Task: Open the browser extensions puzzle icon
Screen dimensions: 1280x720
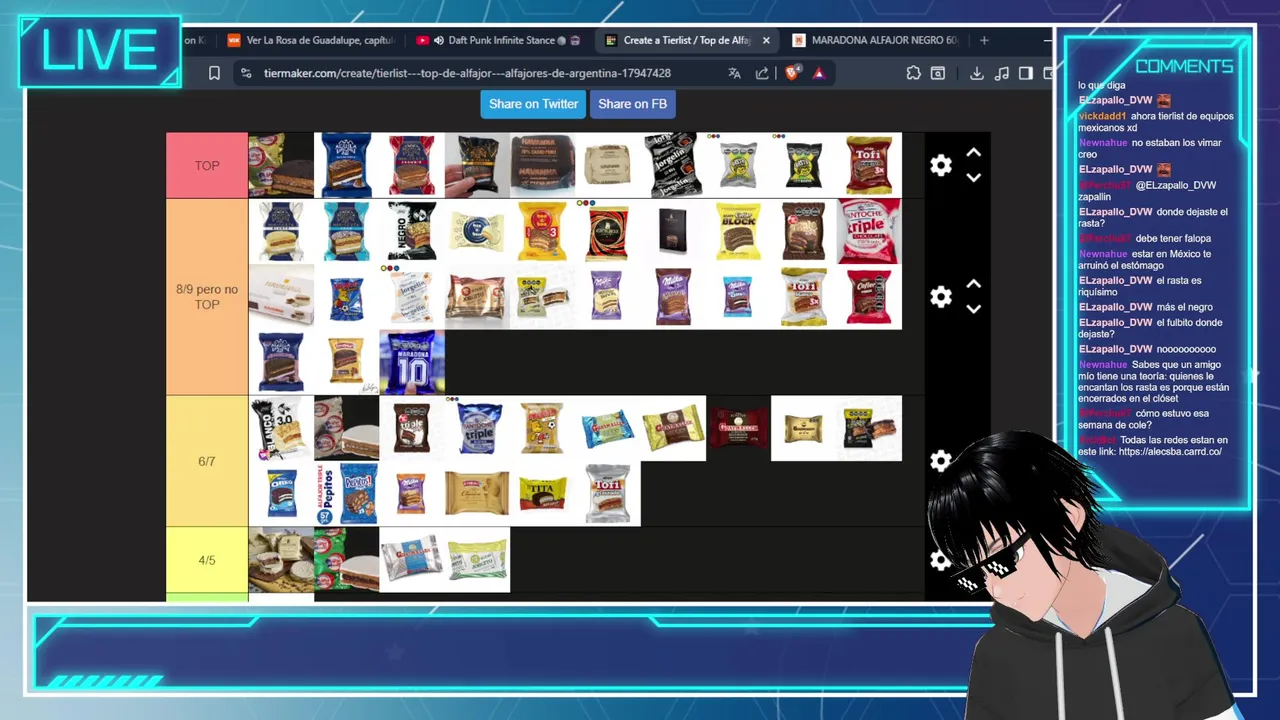Action: [913, 73]
